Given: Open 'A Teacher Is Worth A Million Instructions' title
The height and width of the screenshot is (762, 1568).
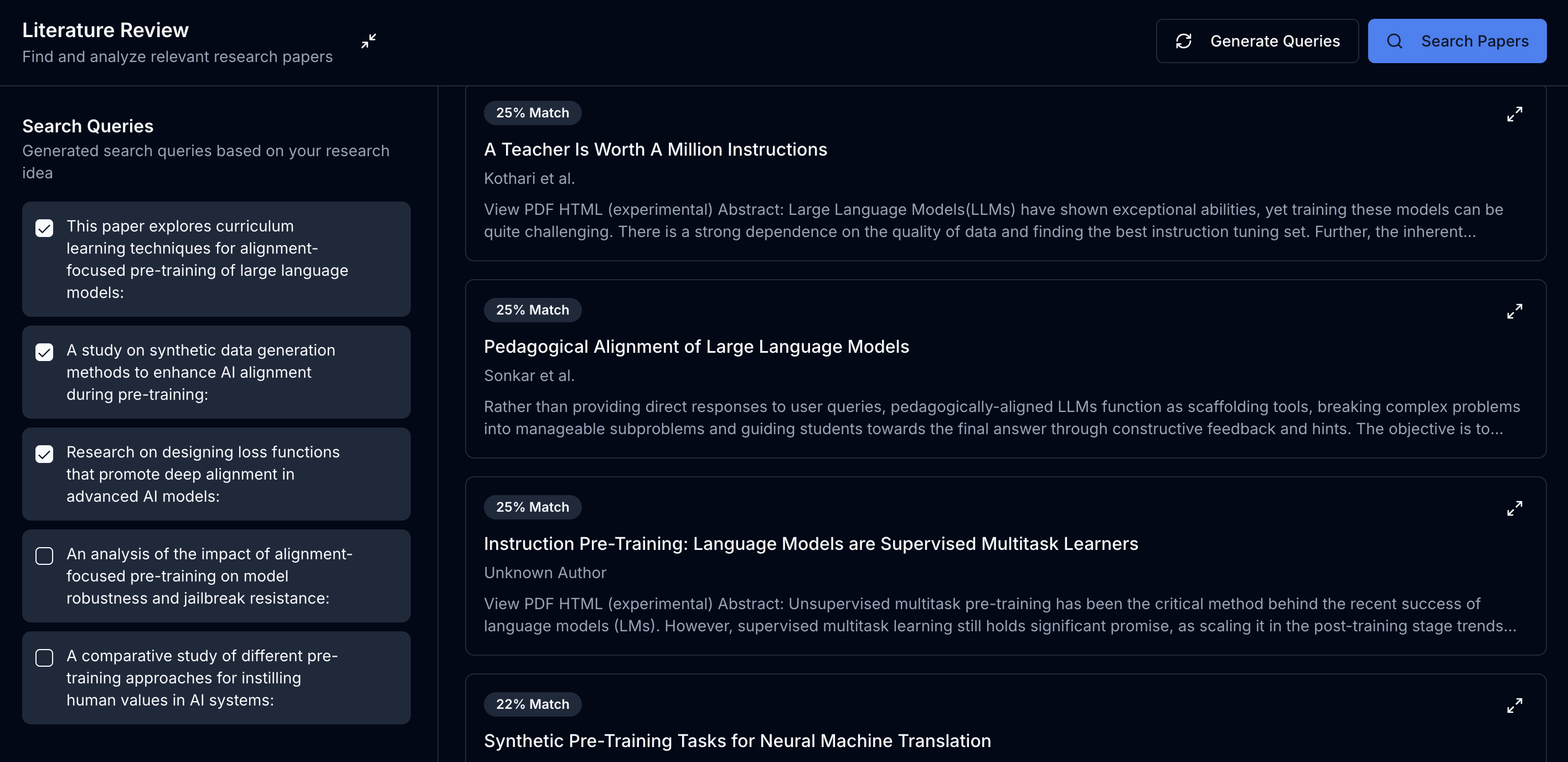Looking at the screenshot, I should [655, 149].
